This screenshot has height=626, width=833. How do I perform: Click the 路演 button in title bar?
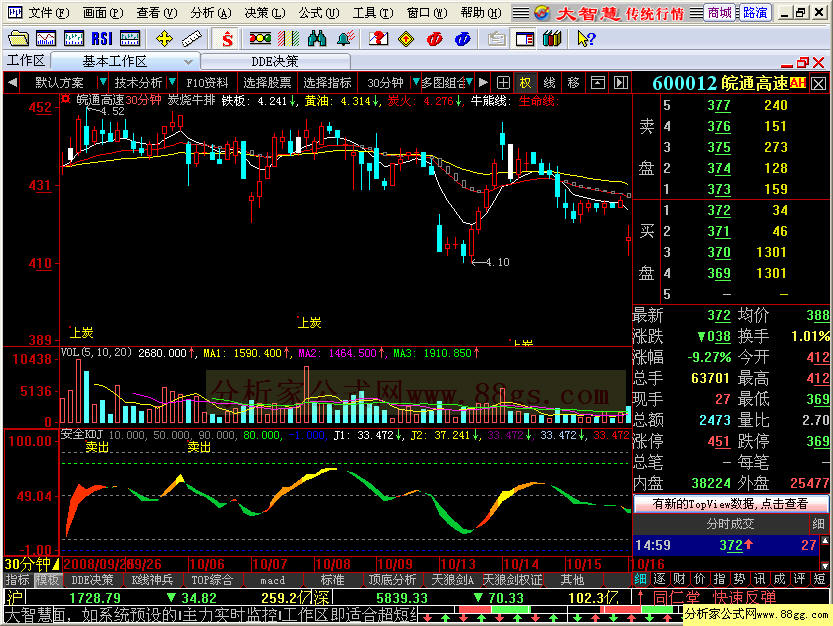(x=754, y=12)
